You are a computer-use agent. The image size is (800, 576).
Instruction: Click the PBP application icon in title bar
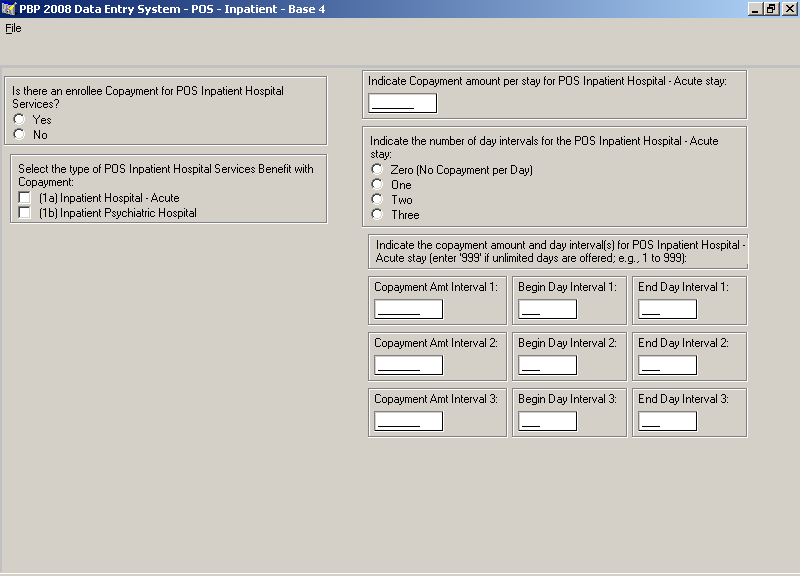(x=9, y=9)
